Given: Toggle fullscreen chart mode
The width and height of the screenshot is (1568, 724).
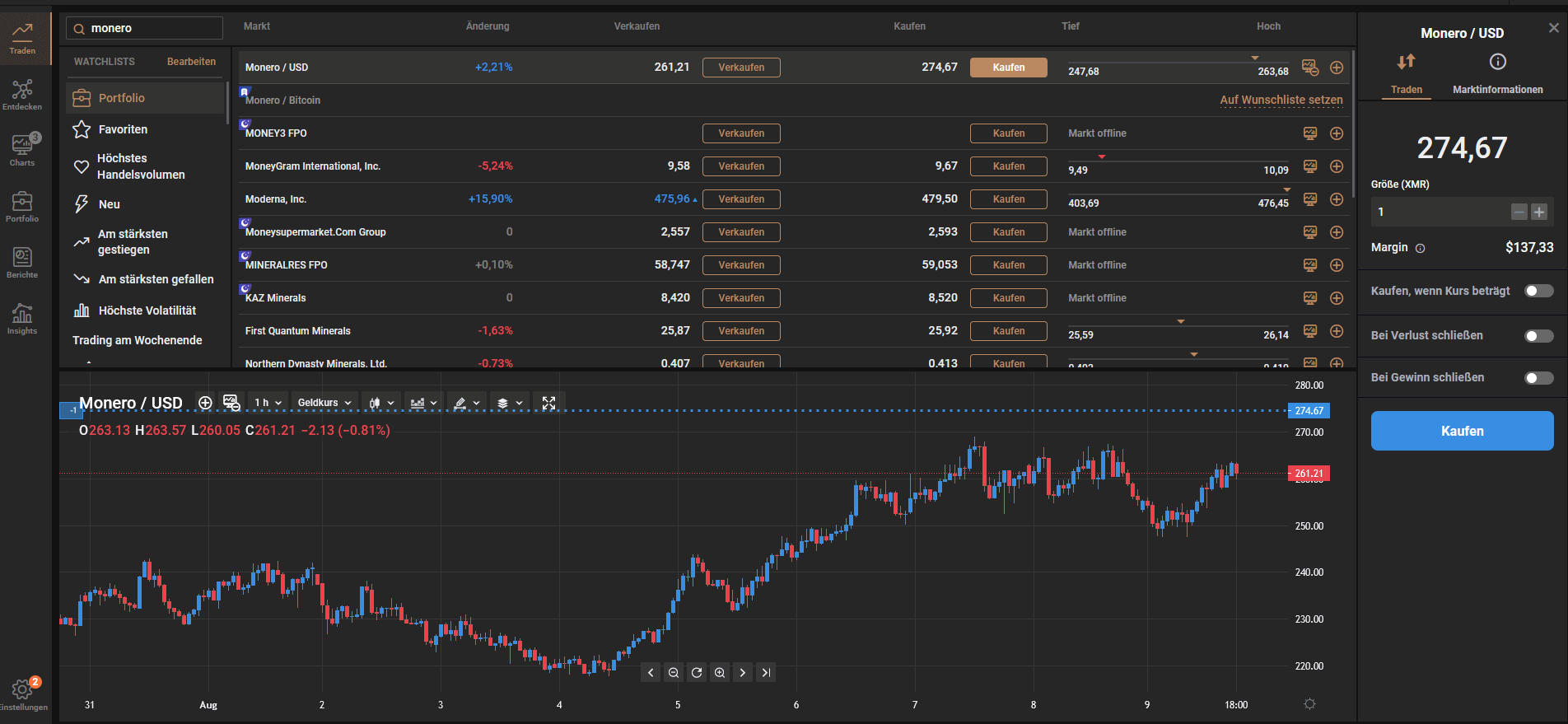Looking at the screenshot, I should [549, 403].
